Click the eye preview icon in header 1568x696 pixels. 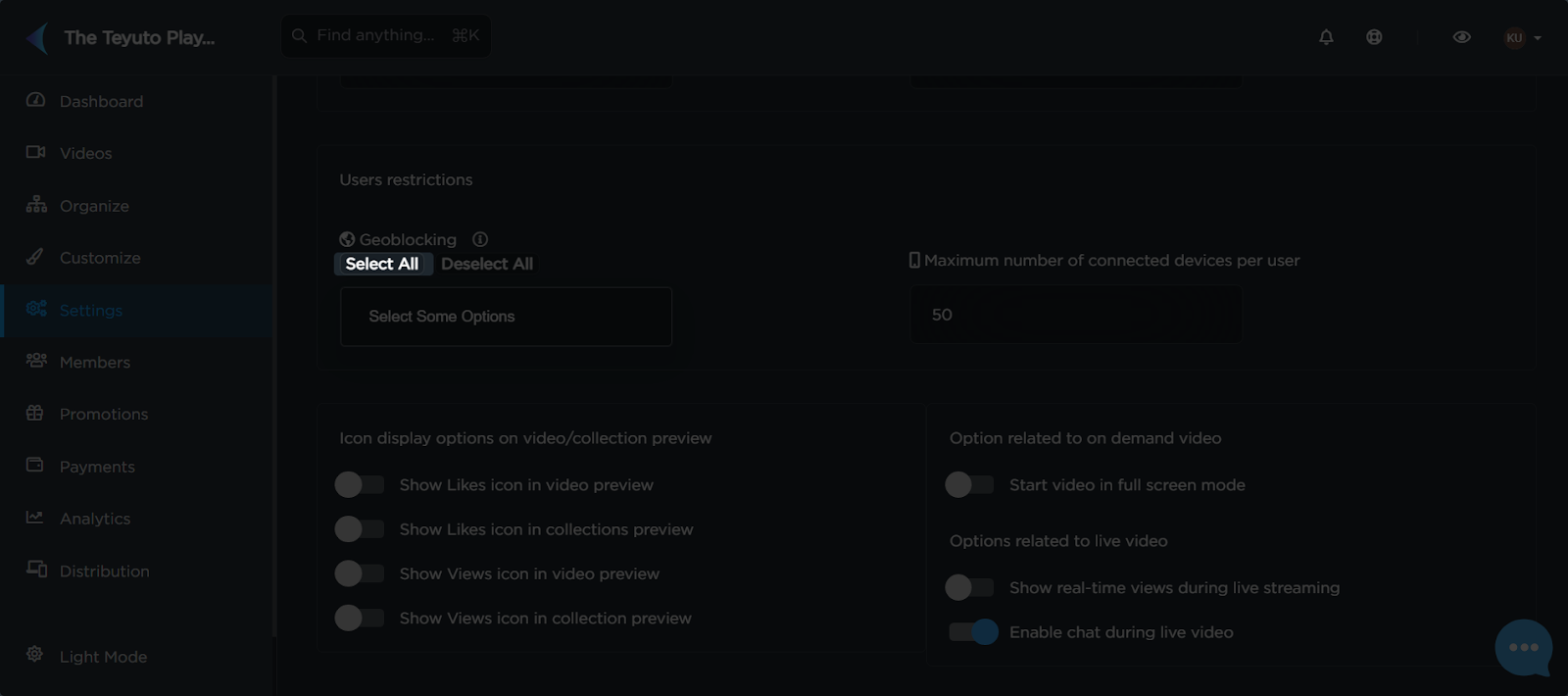(x=1461, y=37)
